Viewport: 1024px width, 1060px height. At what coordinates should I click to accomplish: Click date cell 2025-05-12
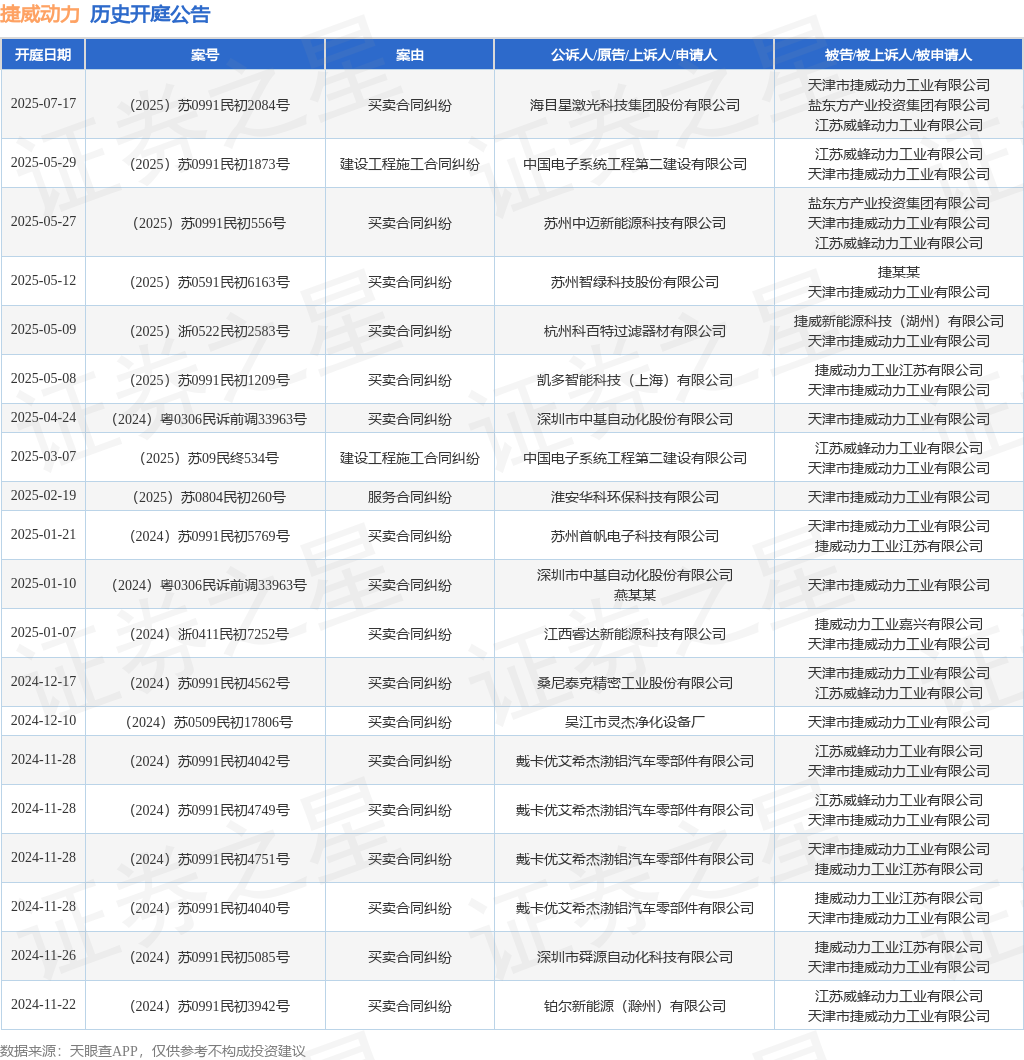43,280
